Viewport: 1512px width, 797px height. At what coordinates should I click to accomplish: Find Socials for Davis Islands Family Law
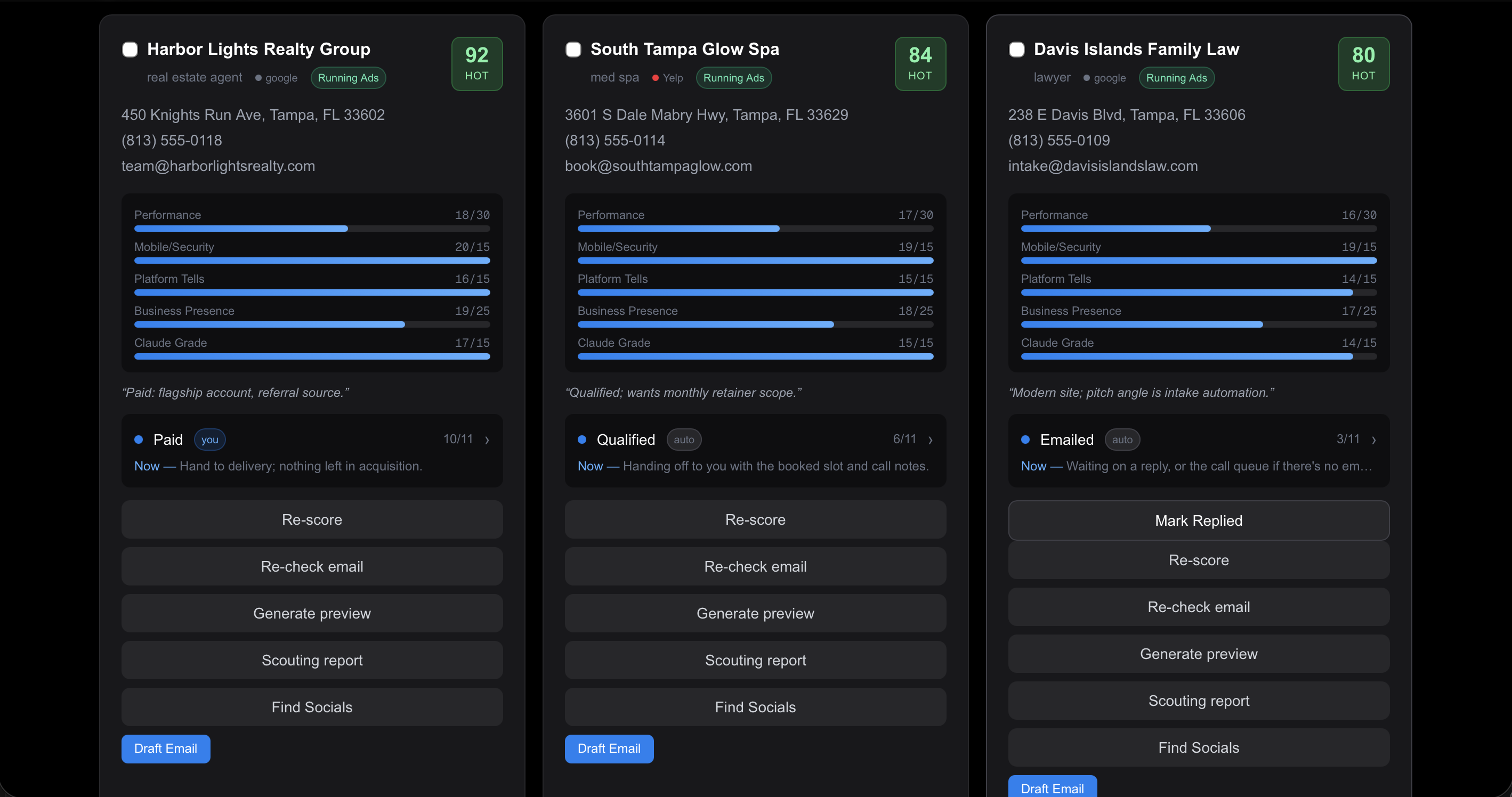coord(1199,747)
